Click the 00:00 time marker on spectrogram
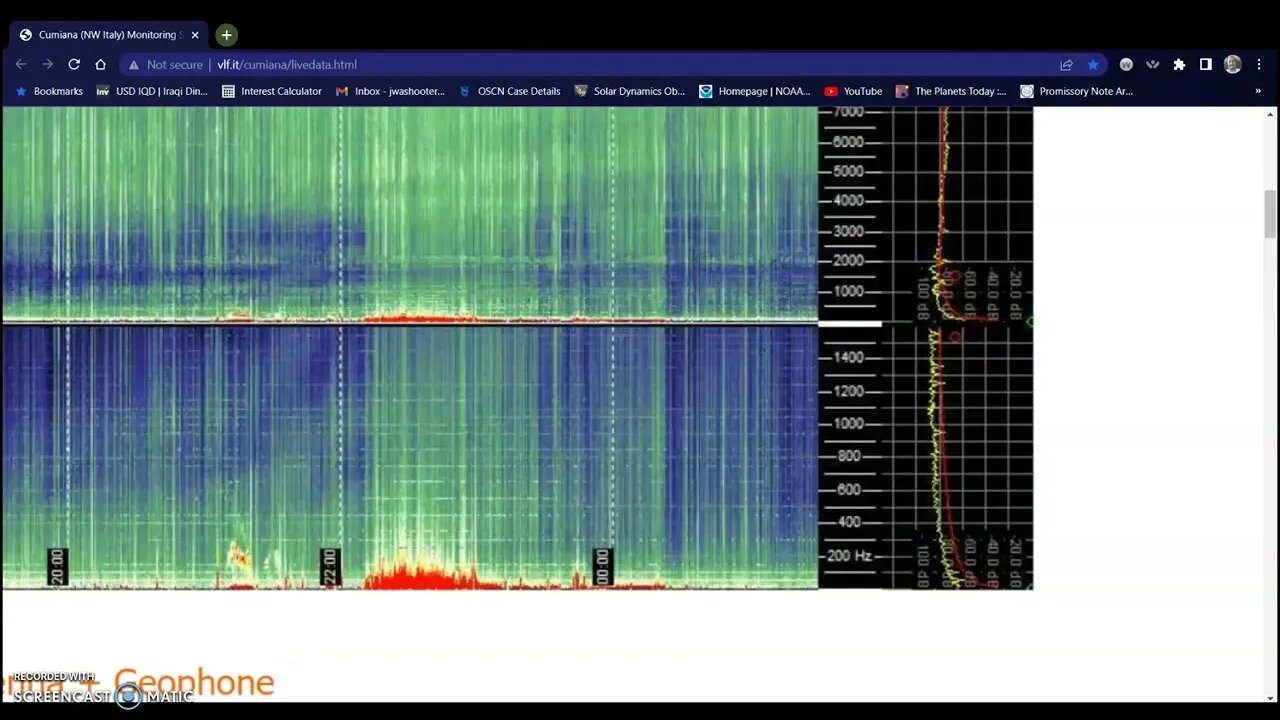Image resolution: width=1280 pixels, height=720 pixels. (x=602, y=567)
